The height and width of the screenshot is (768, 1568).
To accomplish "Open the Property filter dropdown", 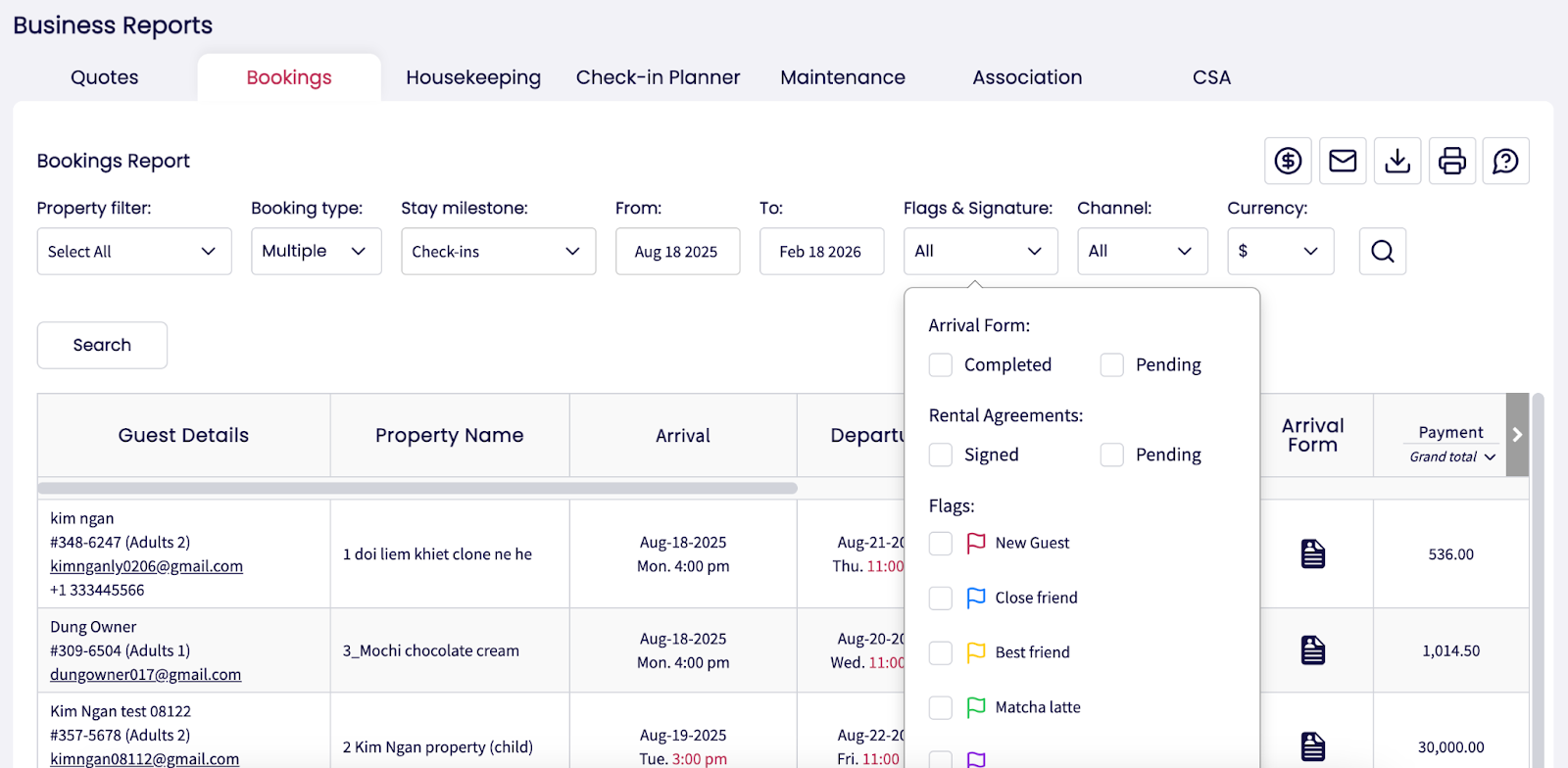I will pos(134,252).
